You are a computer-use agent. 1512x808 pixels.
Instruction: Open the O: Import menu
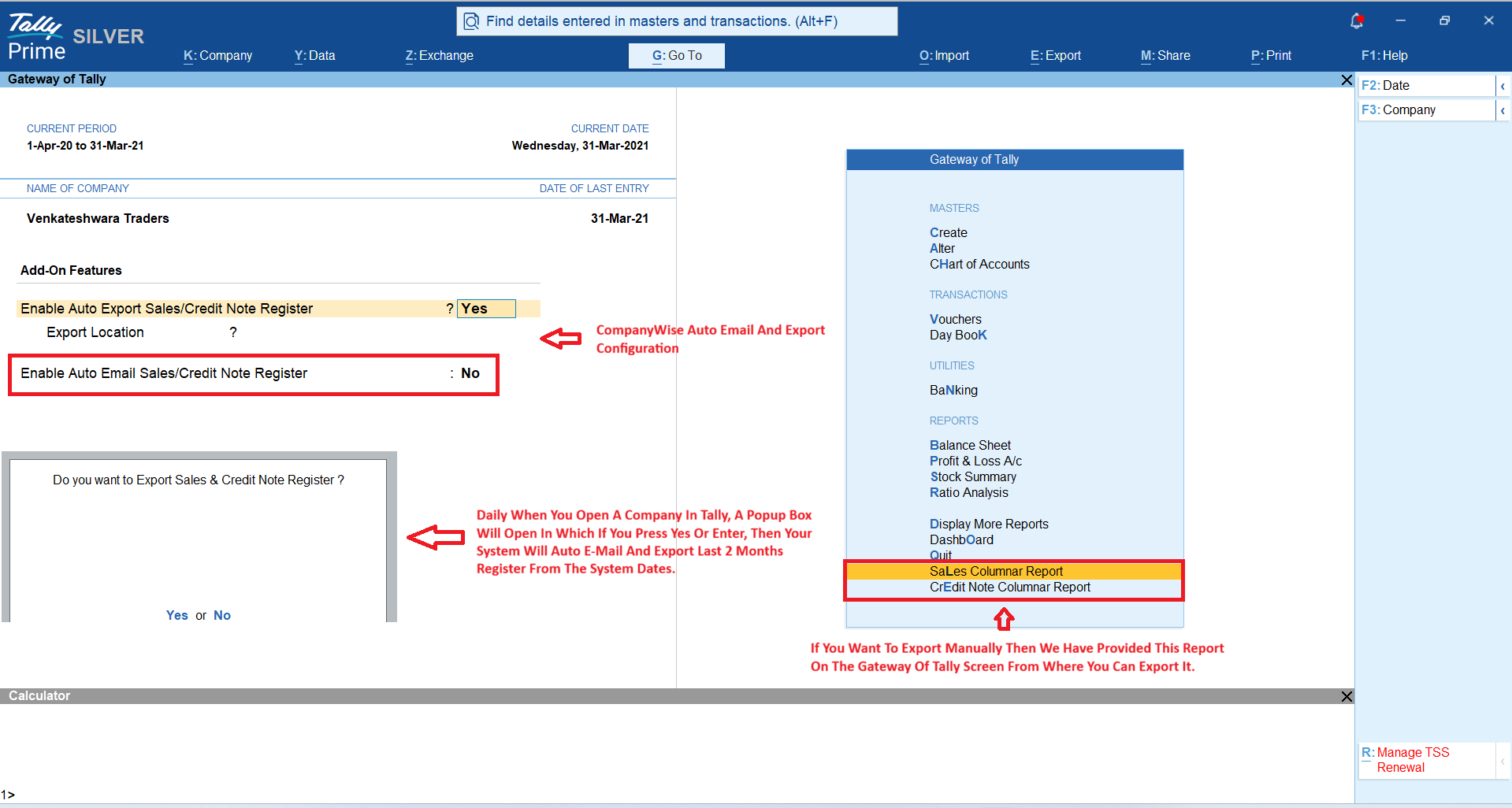(x=944, y=55)
